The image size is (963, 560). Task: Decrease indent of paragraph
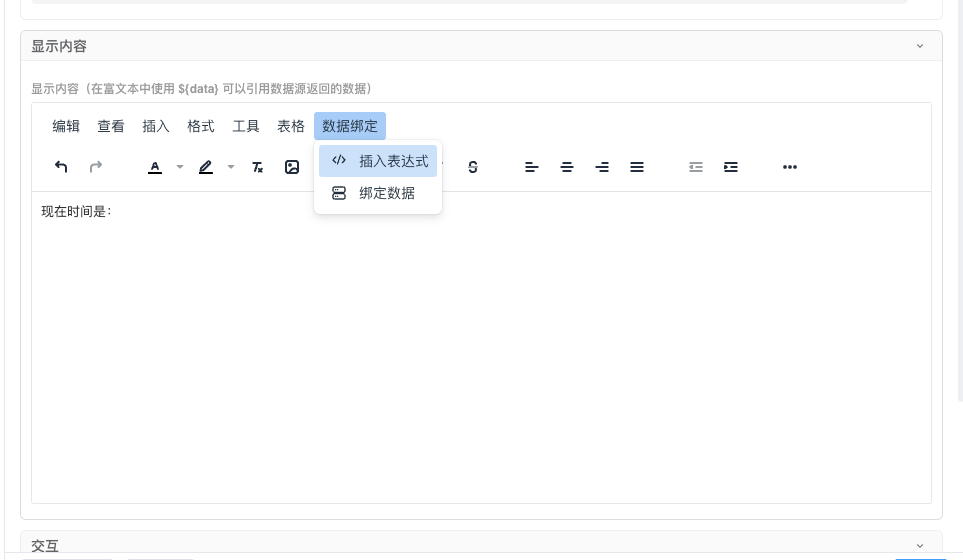pos(696,167)
